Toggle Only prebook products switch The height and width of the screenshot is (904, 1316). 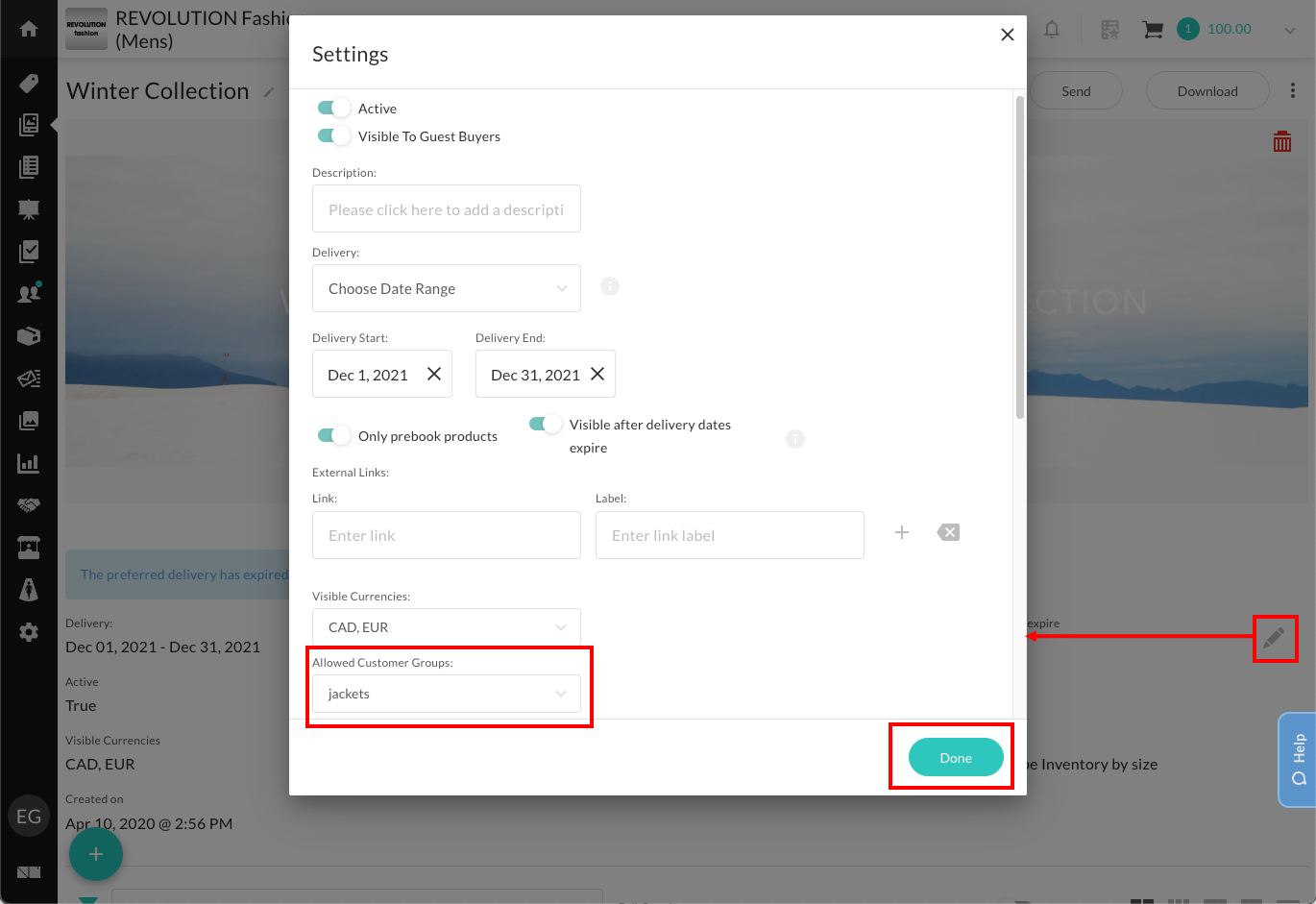(x=334, y=435)
